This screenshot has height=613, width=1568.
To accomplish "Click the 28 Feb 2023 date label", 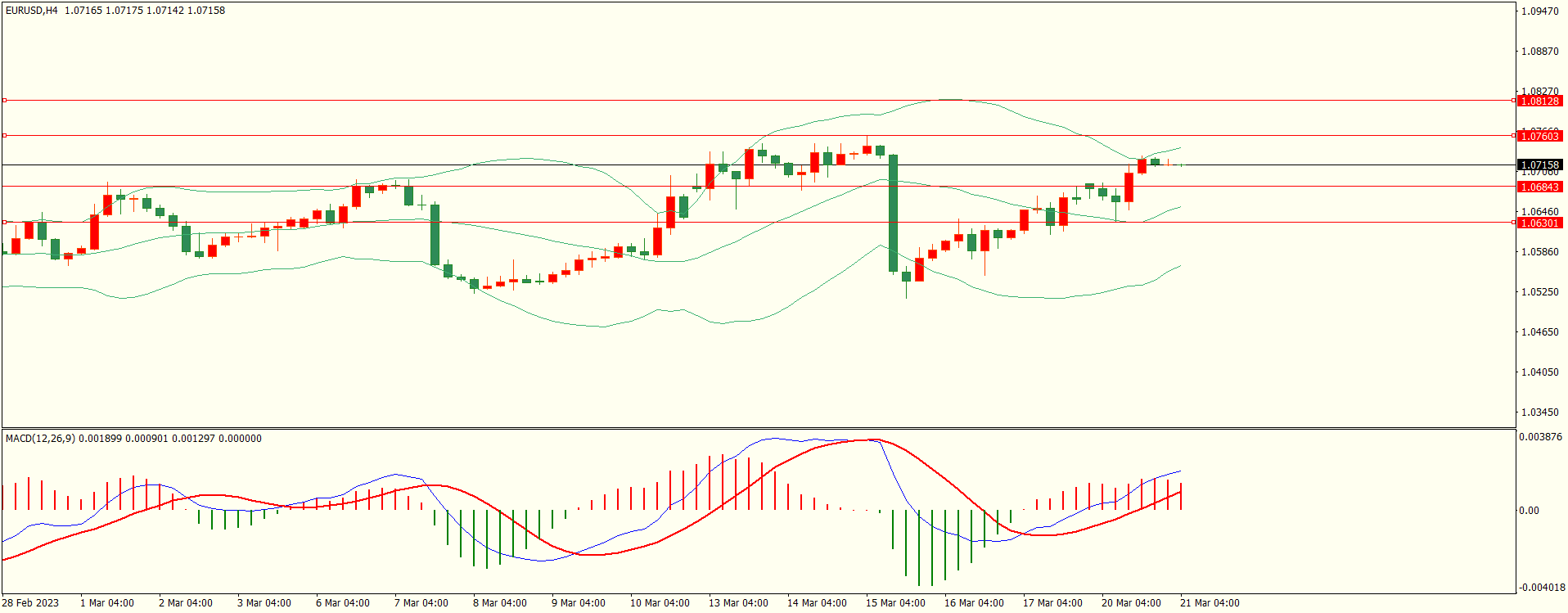I will 30,603.
